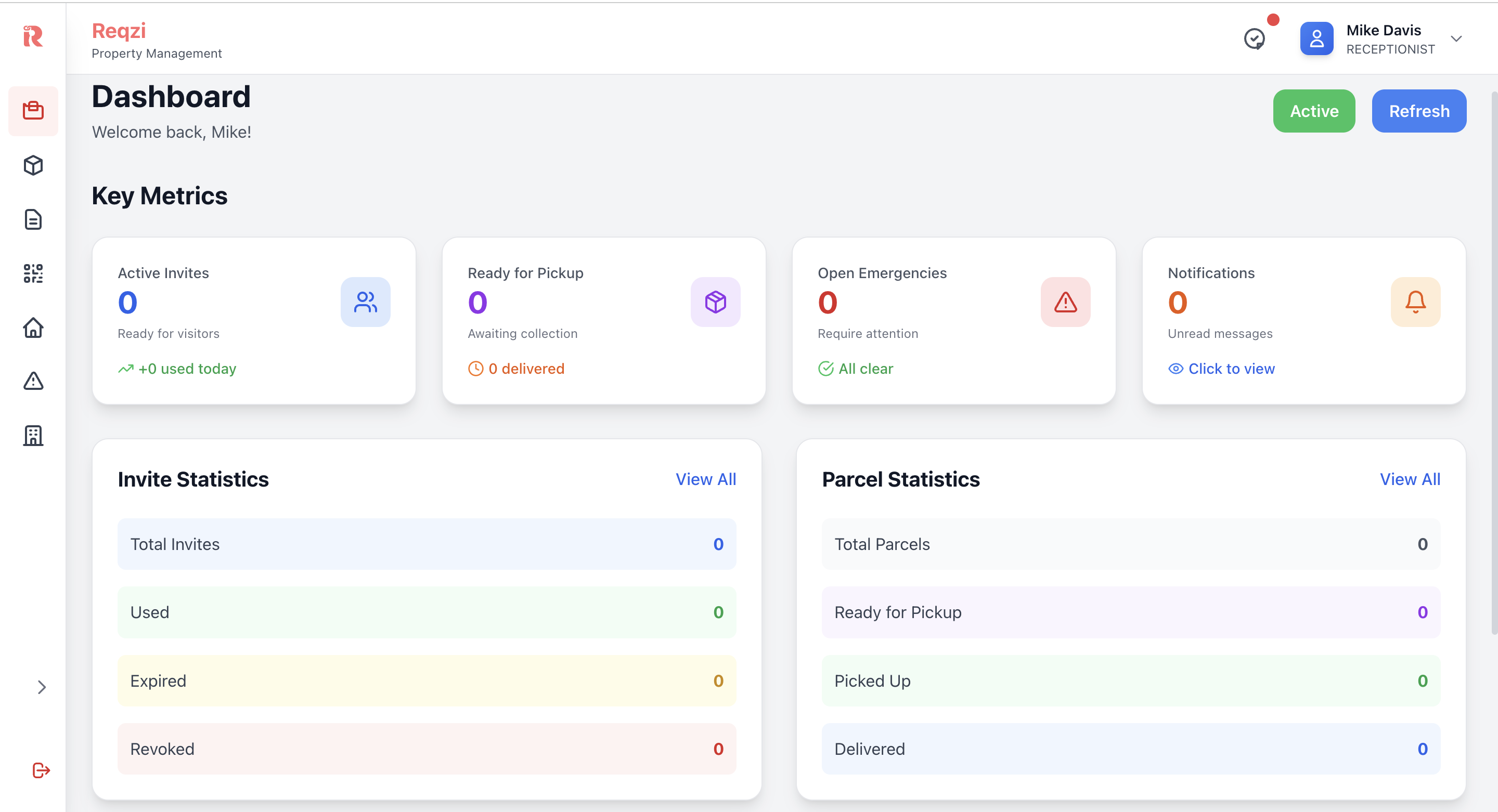Select the Parcels package icon in the sidebar
1498x812 pixels.
pyautogui.click(x=33, y=165)
